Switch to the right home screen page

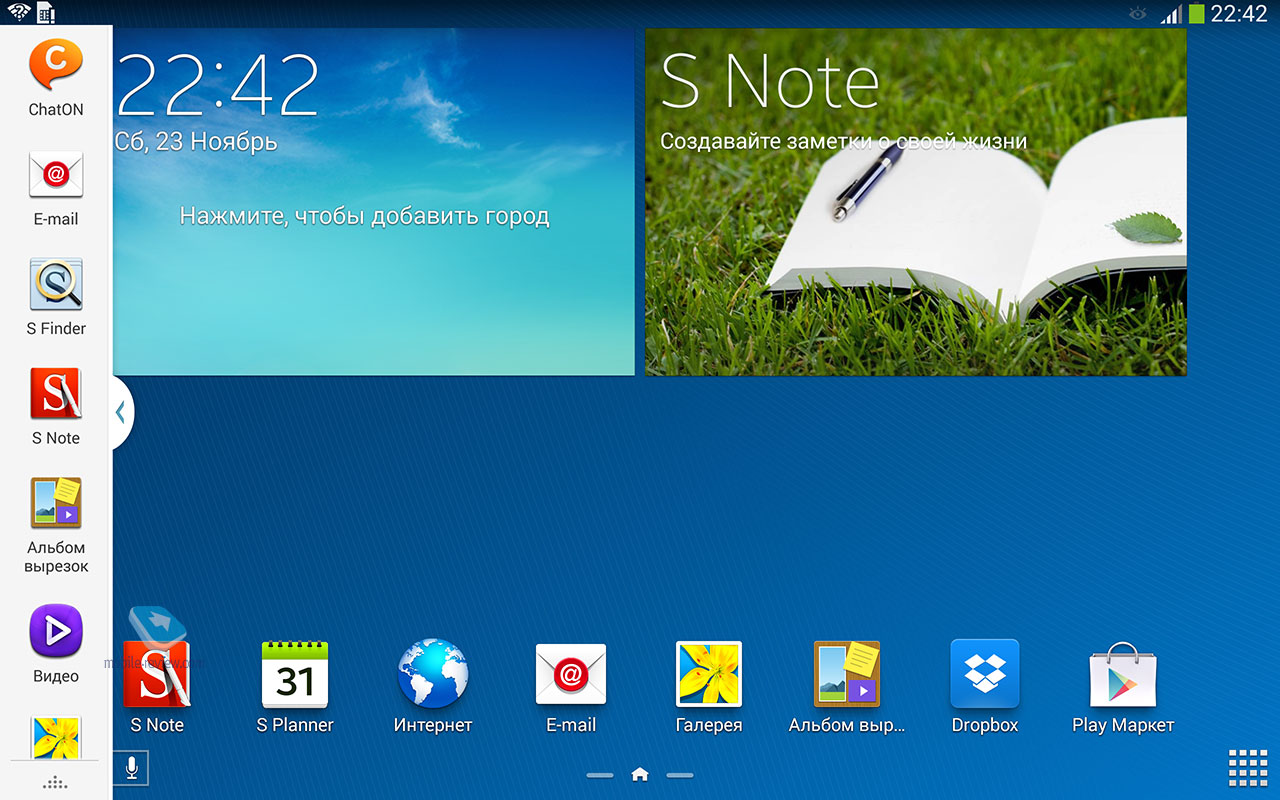680,775
